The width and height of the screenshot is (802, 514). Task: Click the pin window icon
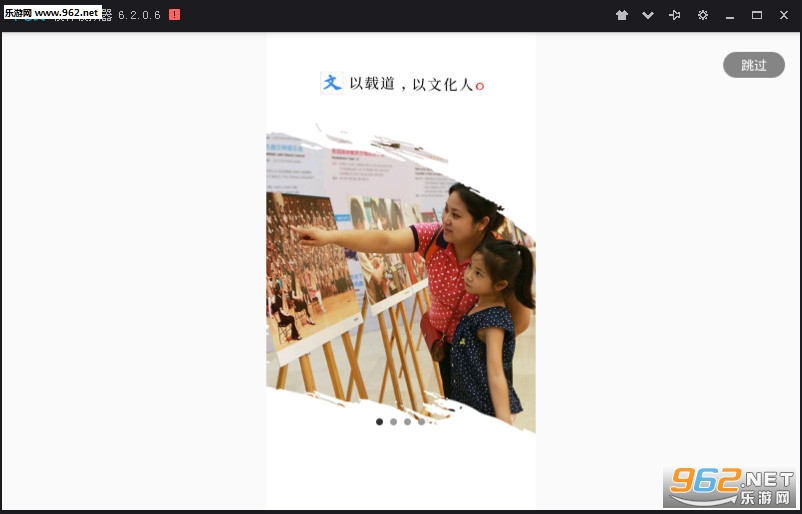(675, 15)
